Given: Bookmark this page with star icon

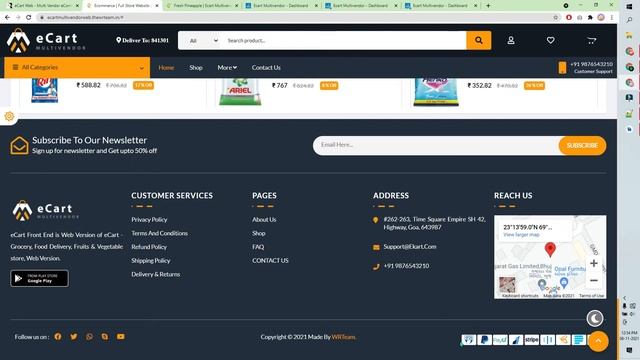Looking at the screenshot, I should coord(556,18).
